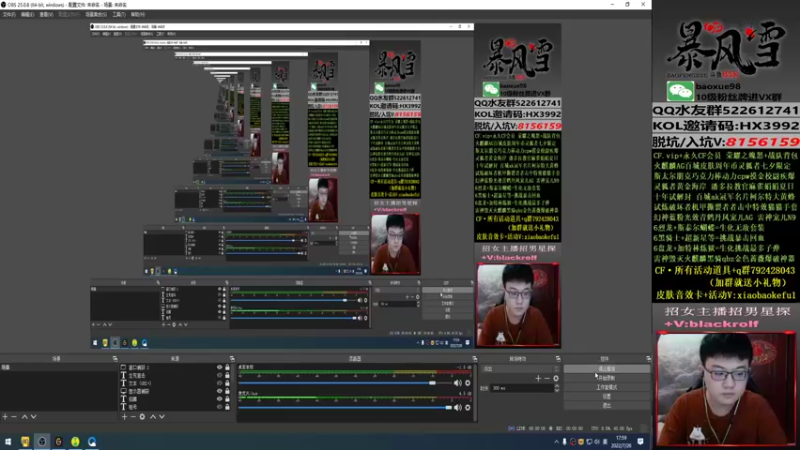The height and width of the screenshot is (450, 800).
Task: Select the scene in Scenes list
Action: coord(59,367)
